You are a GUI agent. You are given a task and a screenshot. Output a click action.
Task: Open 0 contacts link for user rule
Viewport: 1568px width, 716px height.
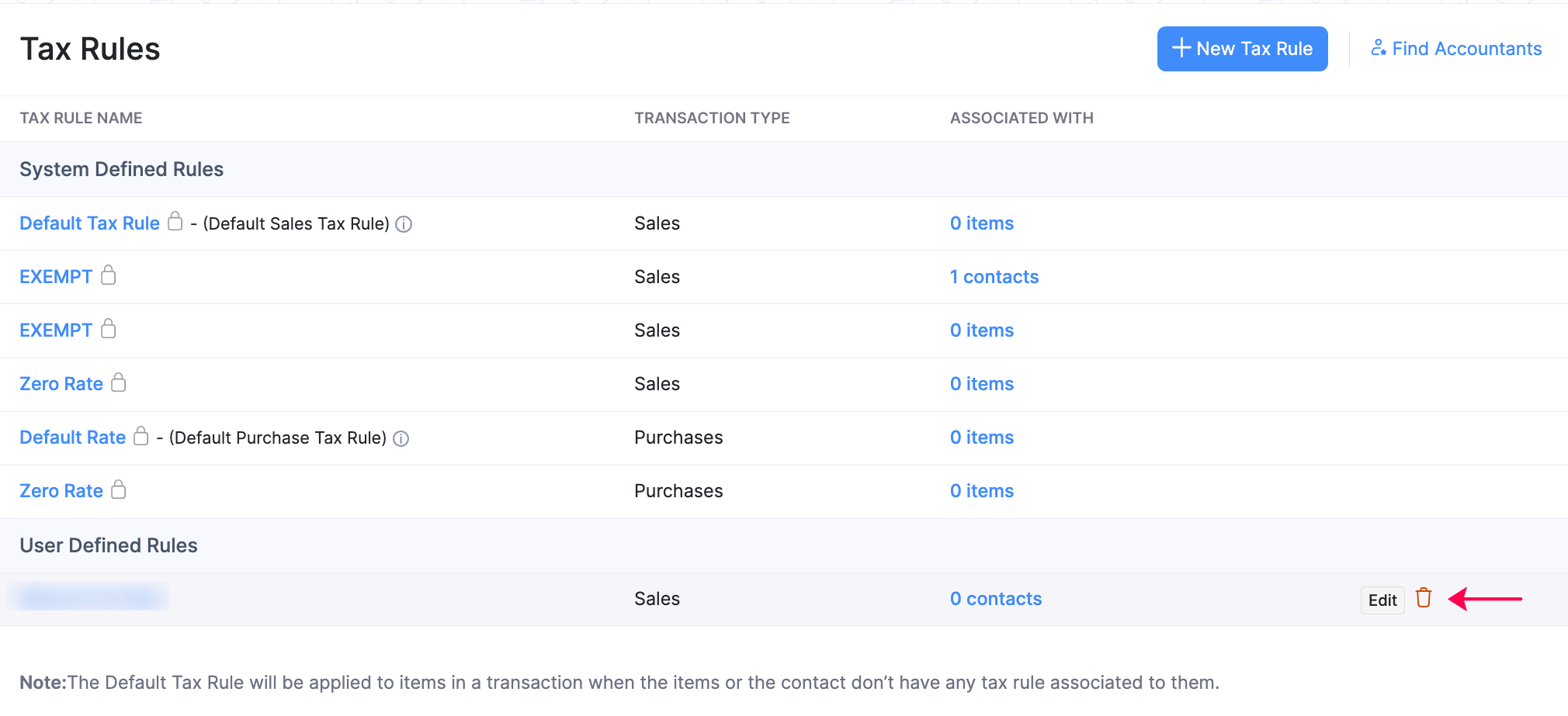coord(995,599)
